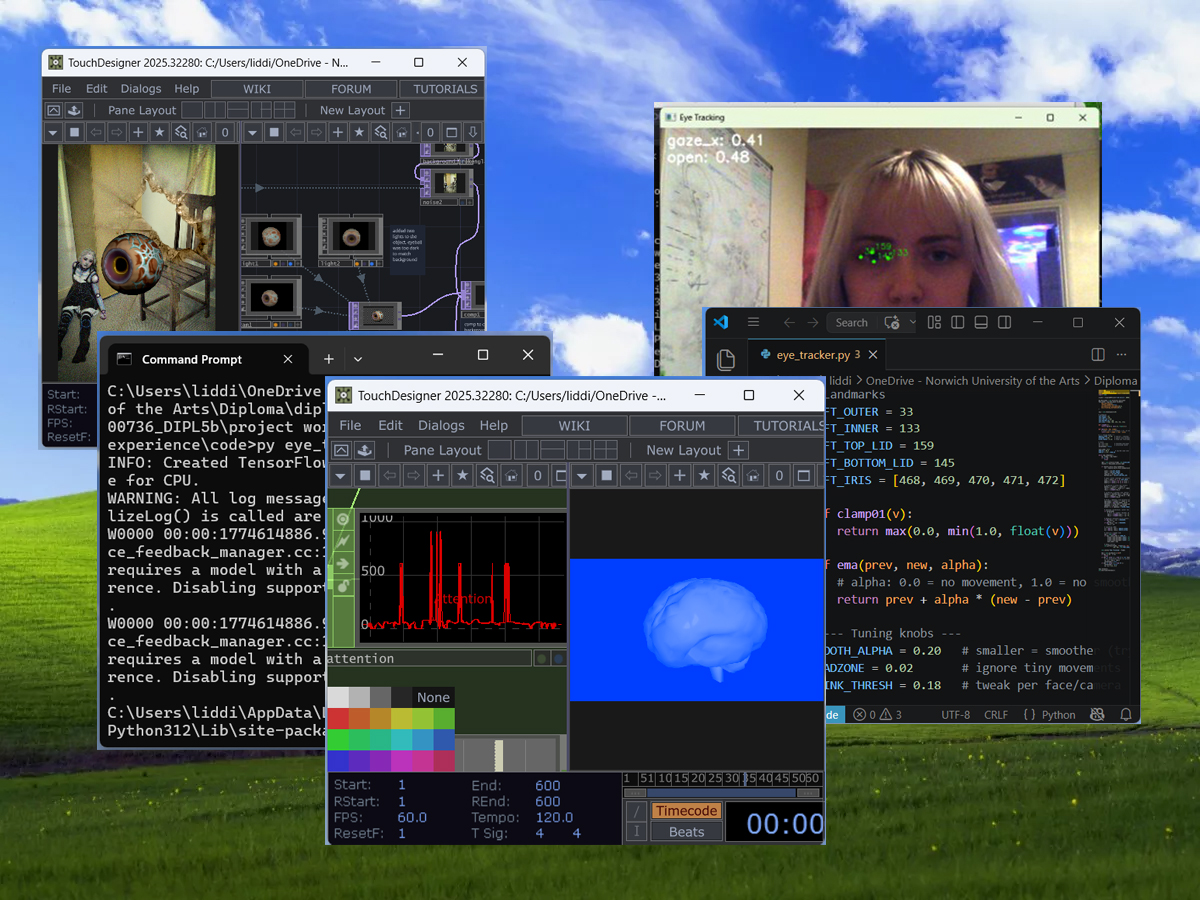The image size is (1200, 900).
Task: Open Edit menu in front TouchDesigner window
Action: click(x=390, y=425)
